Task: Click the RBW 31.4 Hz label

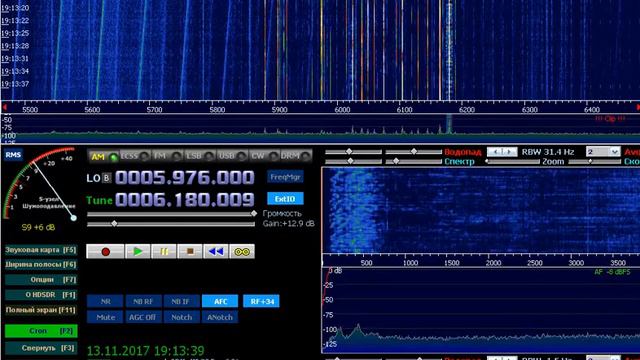Action: pos(548,152)
